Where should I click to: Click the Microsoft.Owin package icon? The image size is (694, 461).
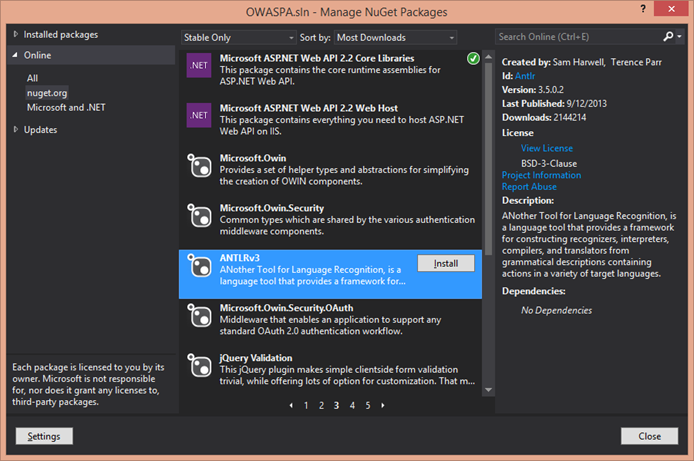(199, 165)
